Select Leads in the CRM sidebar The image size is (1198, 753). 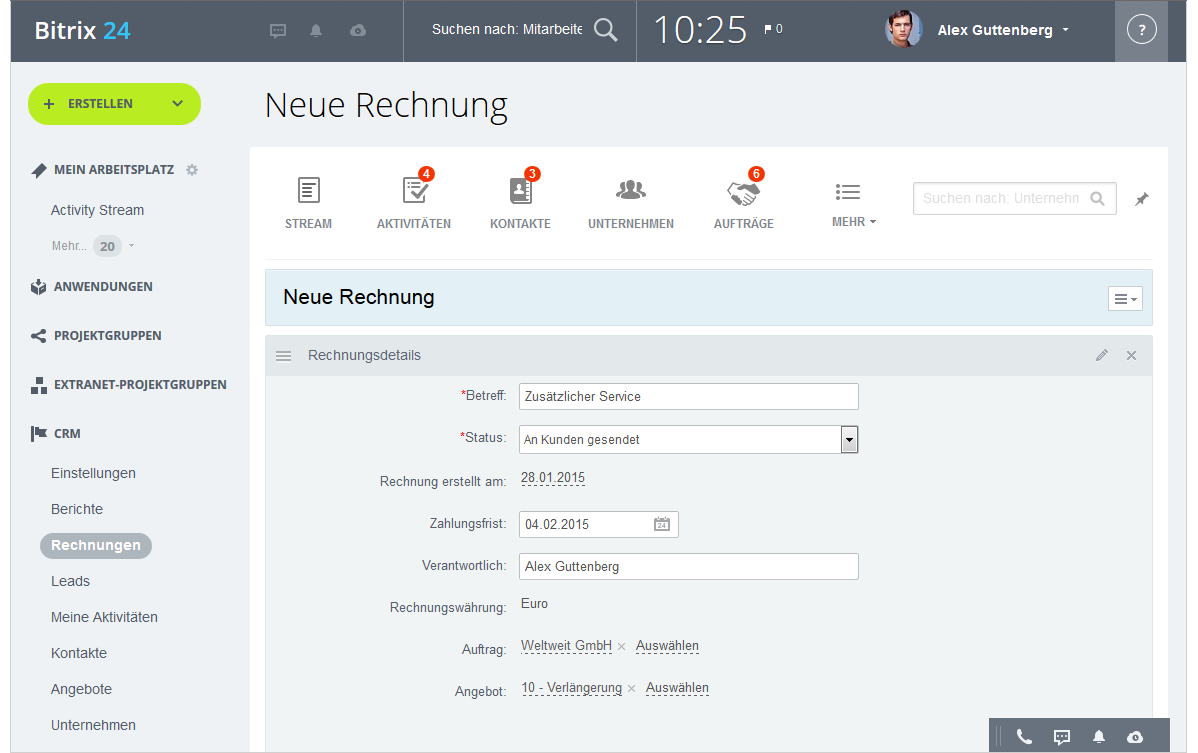click(70, 581)
